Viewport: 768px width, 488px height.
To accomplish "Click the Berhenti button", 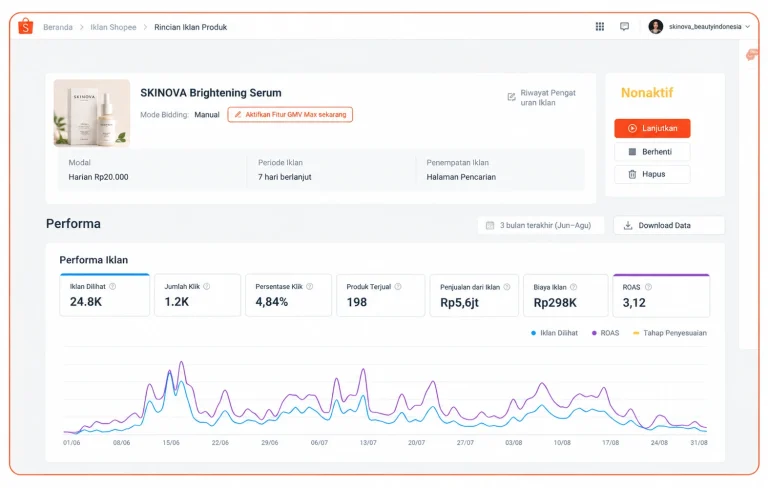I will click(652, 152).
